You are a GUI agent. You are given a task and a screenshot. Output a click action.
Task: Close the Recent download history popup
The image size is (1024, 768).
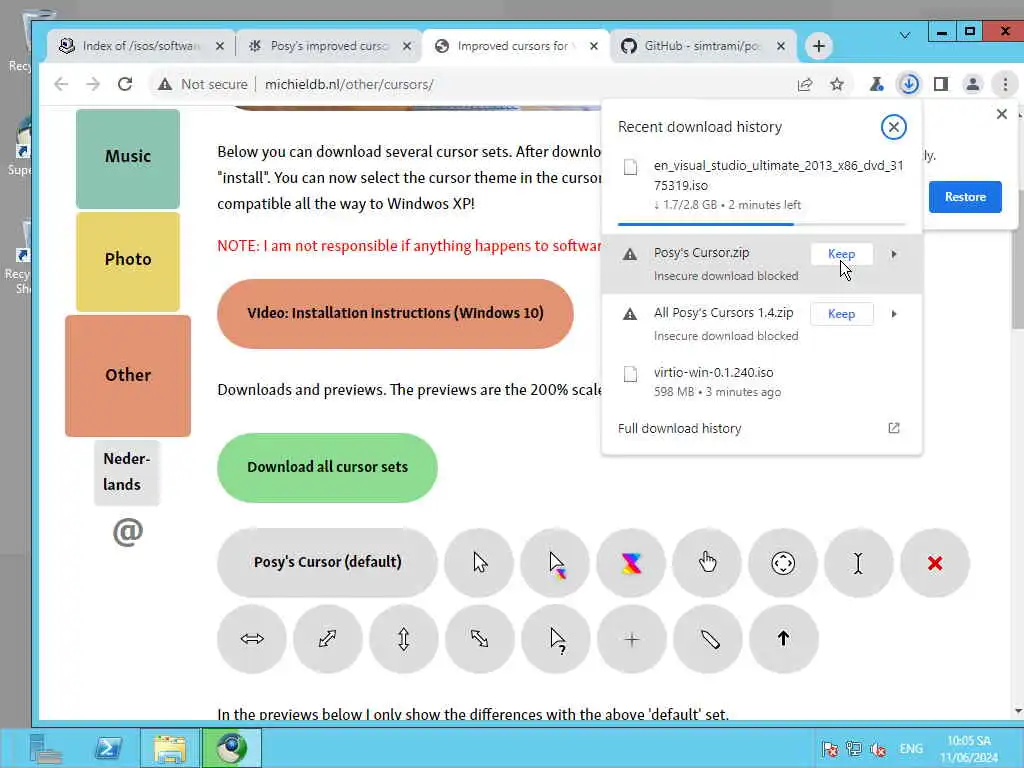(x=893, y=127)
